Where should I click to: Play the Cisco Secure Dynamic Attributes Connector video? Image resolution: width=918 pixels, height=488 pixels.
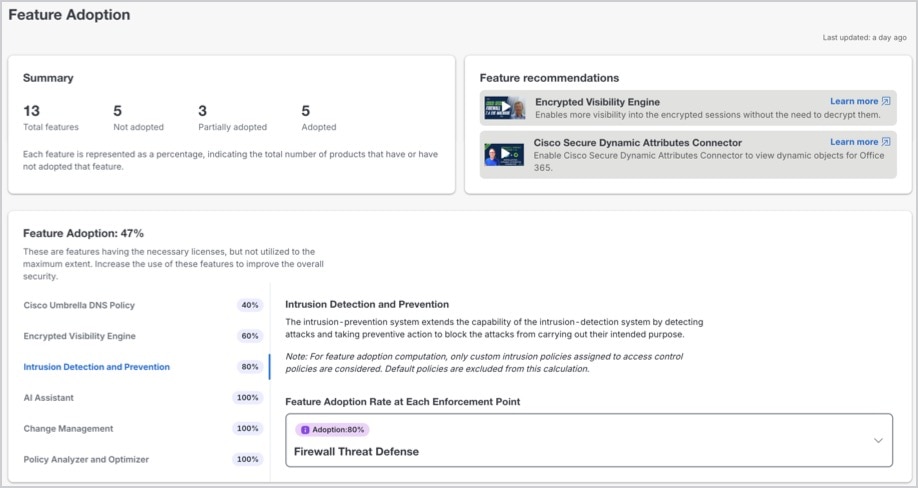(x=504, y=154)
